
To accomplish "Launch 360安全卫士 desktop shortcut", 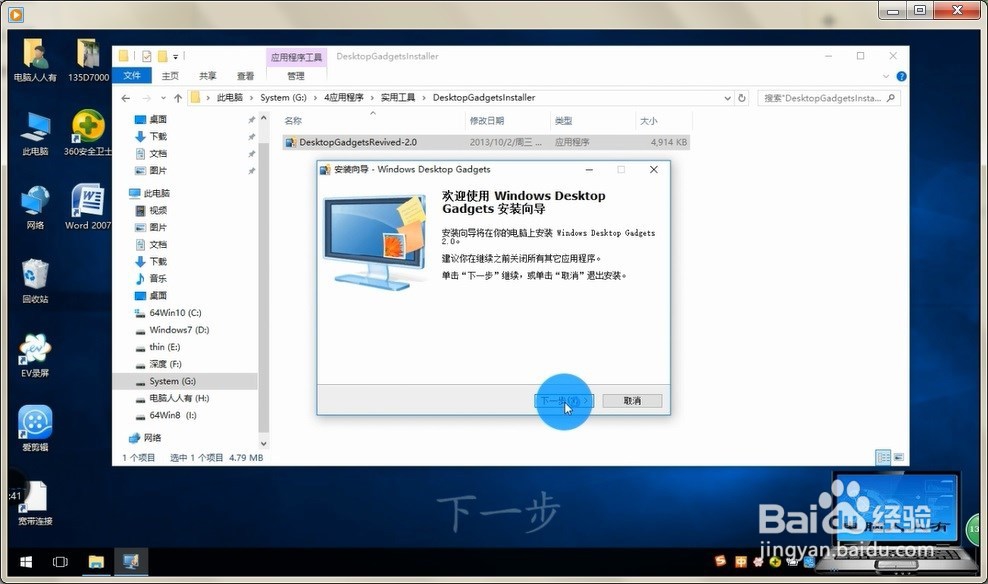I will 88,134.
